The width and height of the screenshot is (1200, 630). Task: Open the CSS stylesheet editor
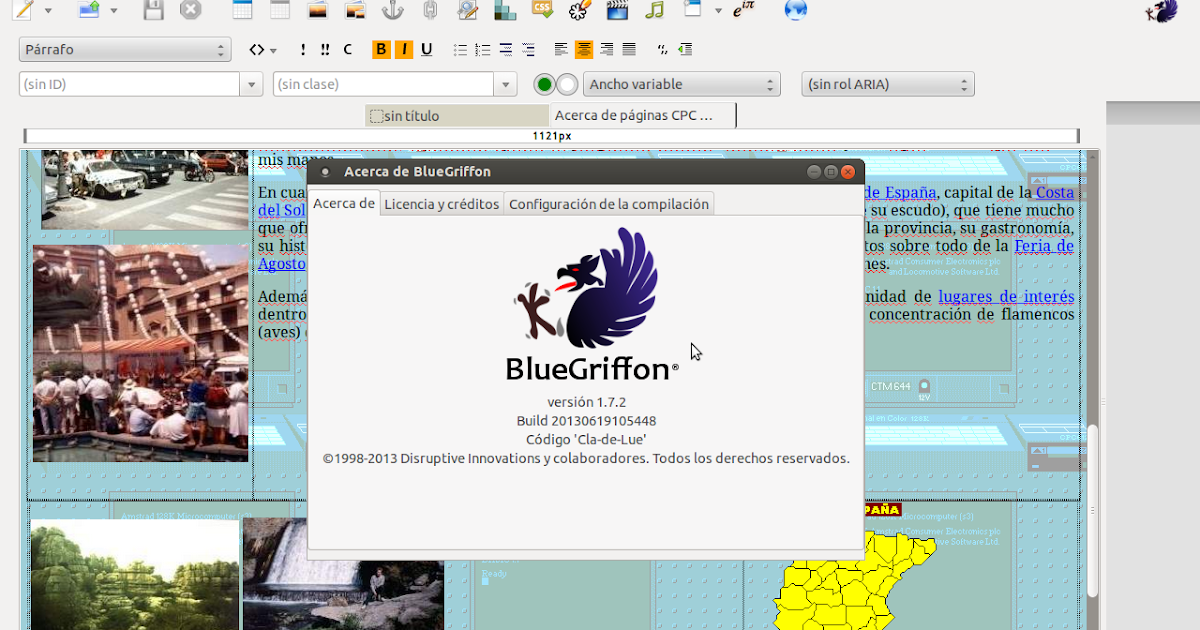(543, 10)
